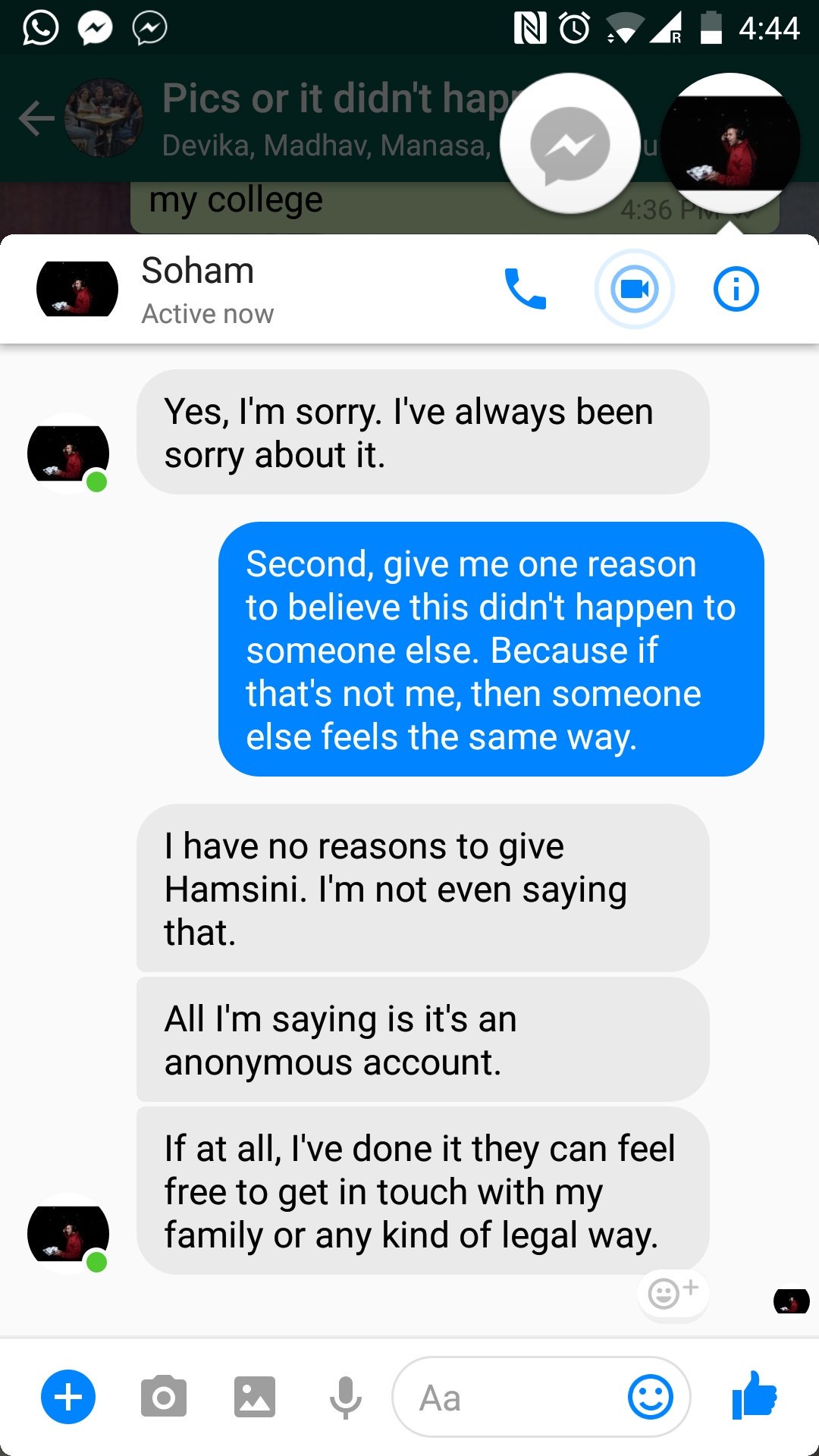Tap Soham name in chat header

pos(197,271)
